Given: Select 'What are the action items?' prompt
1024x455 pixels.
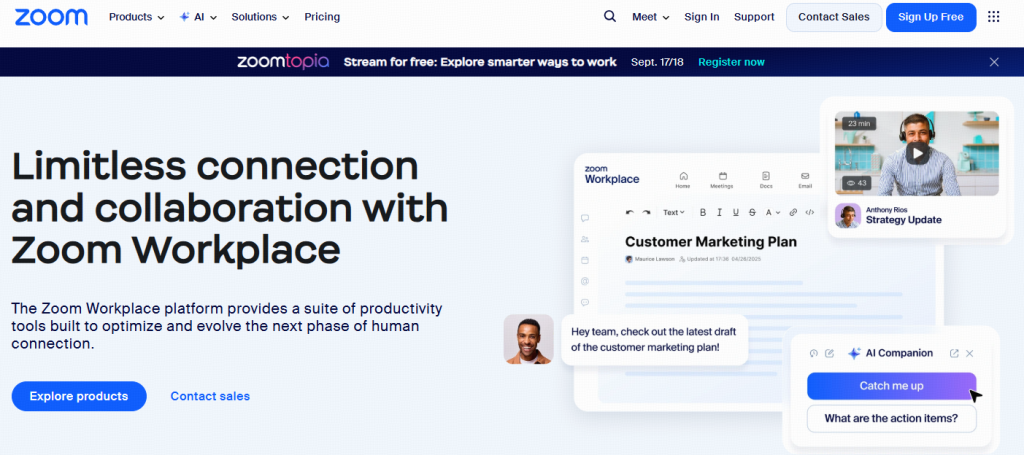Looking at the screenshot, I should coord(891,418).
